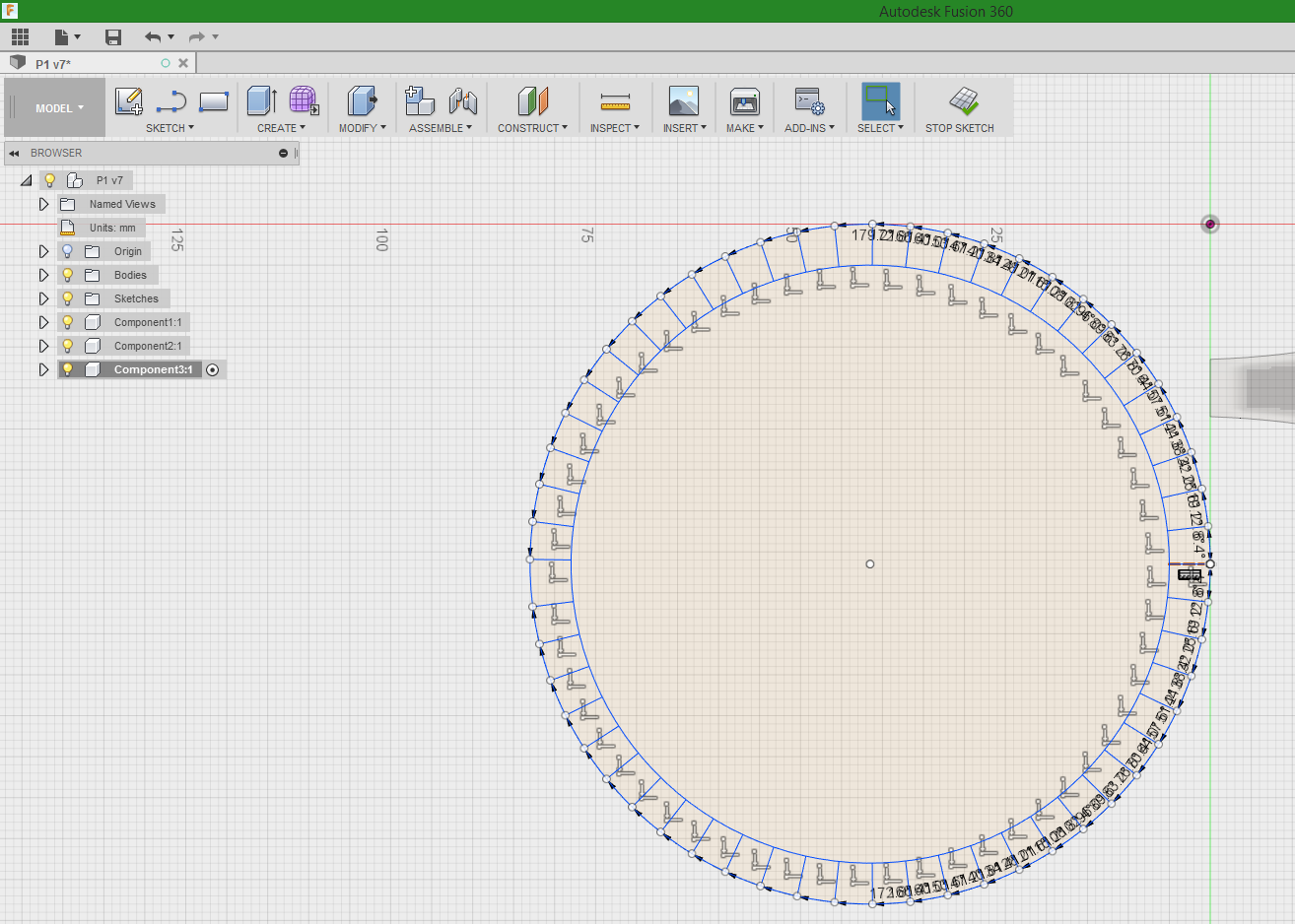1295x924 pixels.
Task: Toggle visibility bulb of Origin
Action: click(67, 251)
